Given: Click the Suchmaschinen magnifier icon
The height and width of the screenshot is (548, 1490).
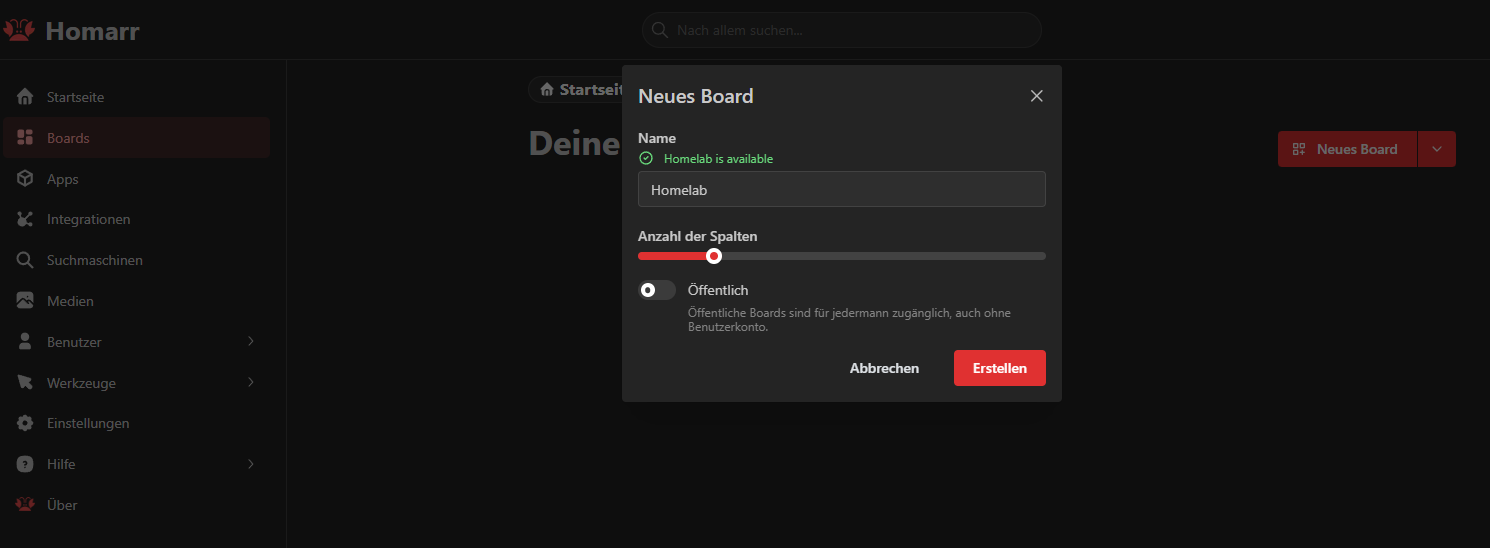Looking at the screenshot, I should 26,260.
